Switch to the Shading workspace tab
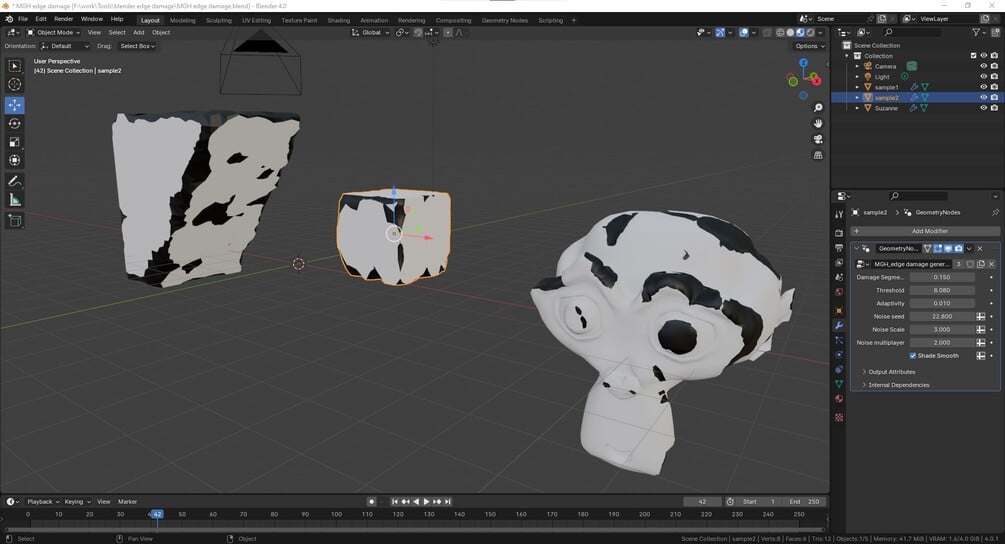This screenshot has width=1005, height=544. [338, 21]
